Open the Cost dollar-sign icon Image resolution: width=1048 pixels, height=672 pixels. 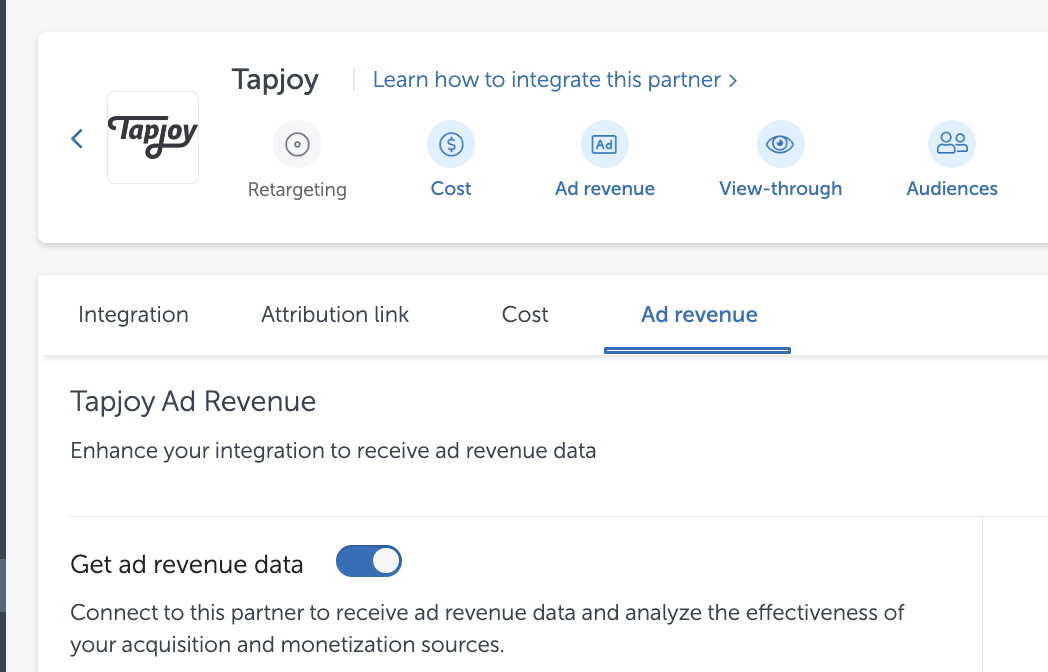(451, 144)
